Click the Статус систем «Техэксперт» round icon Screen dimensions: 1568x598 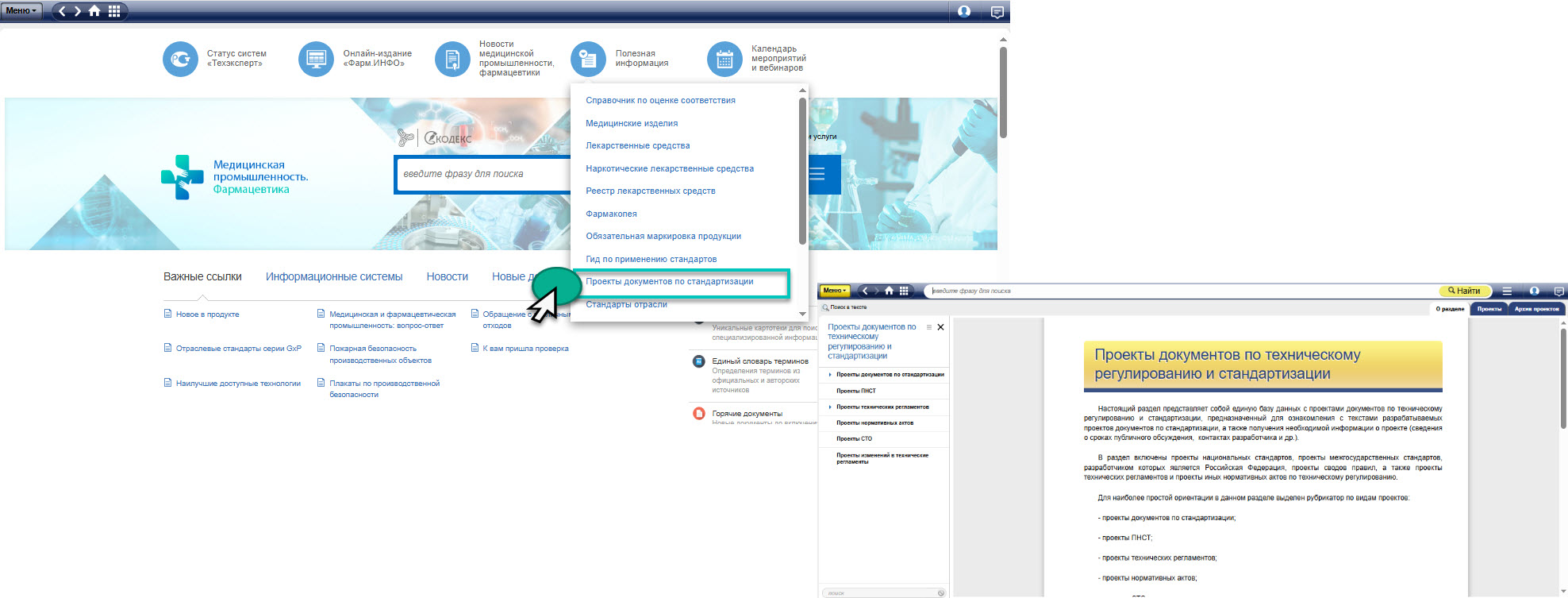tap(180, 60)
